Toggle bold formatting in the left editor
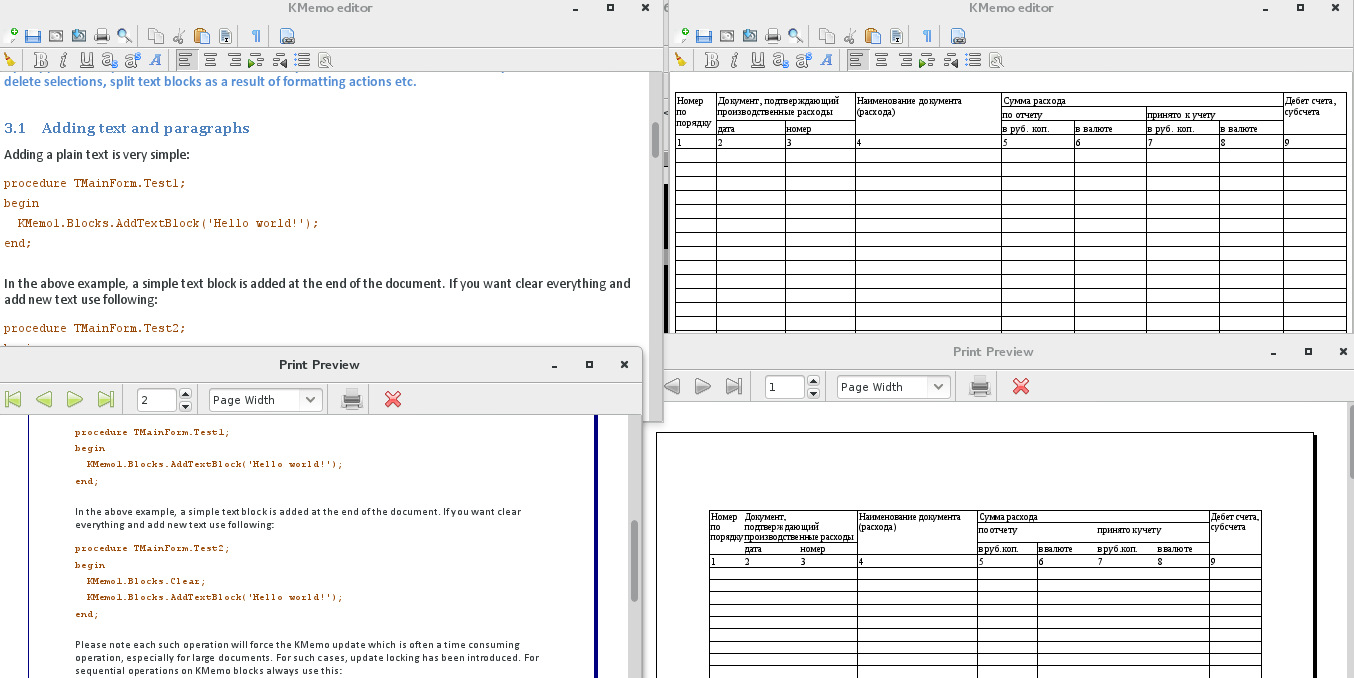This screenshot has height=678, width=1354. tap(40, 60)
